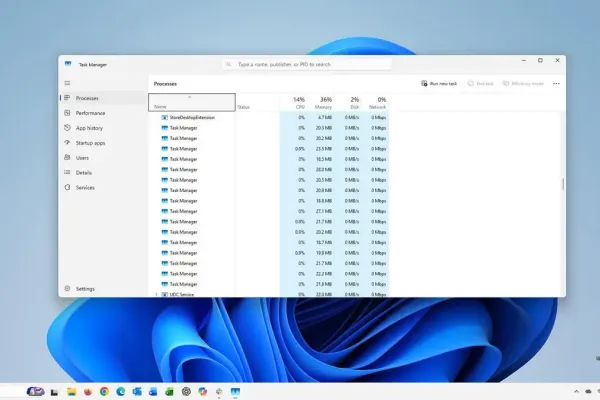The image size is (600, 400).
Task: Sort processes by the Name column
Action: click(x=192, y=102)
